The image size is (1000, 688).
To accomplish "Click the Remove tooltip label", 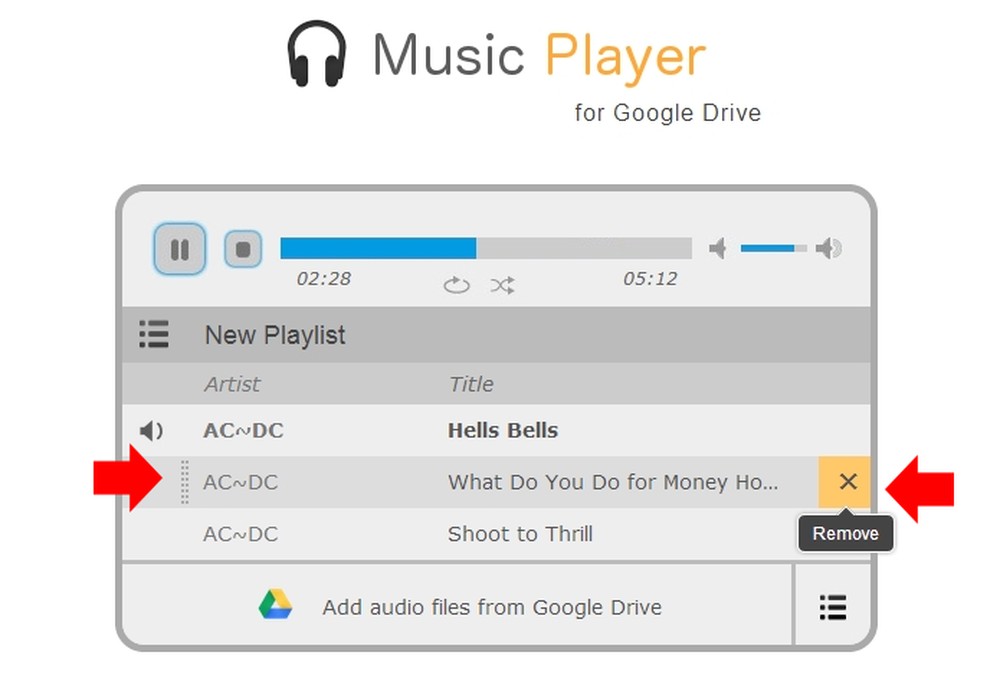I will pyautogui.click(x=845, y=534).
